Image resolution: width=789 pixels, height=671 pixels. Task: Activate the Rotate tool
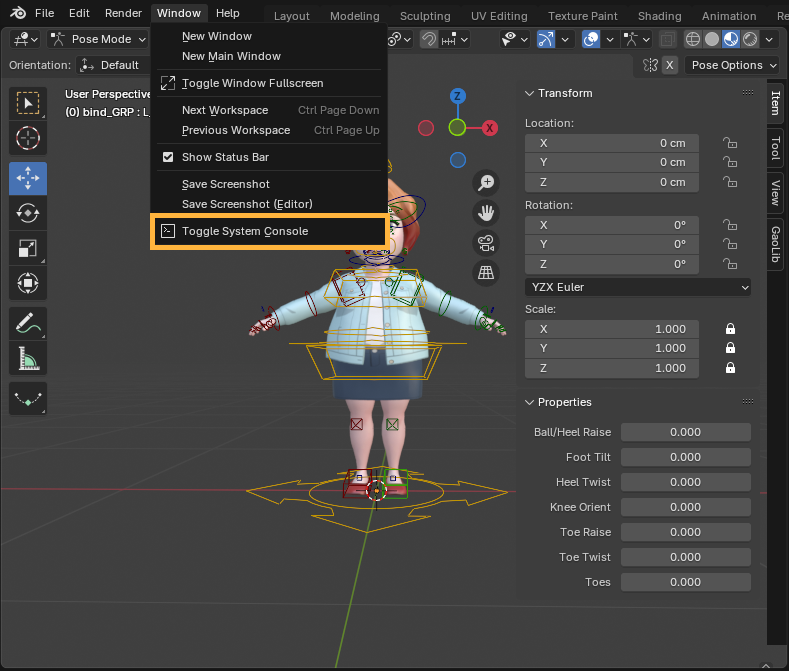click(28, 213)
